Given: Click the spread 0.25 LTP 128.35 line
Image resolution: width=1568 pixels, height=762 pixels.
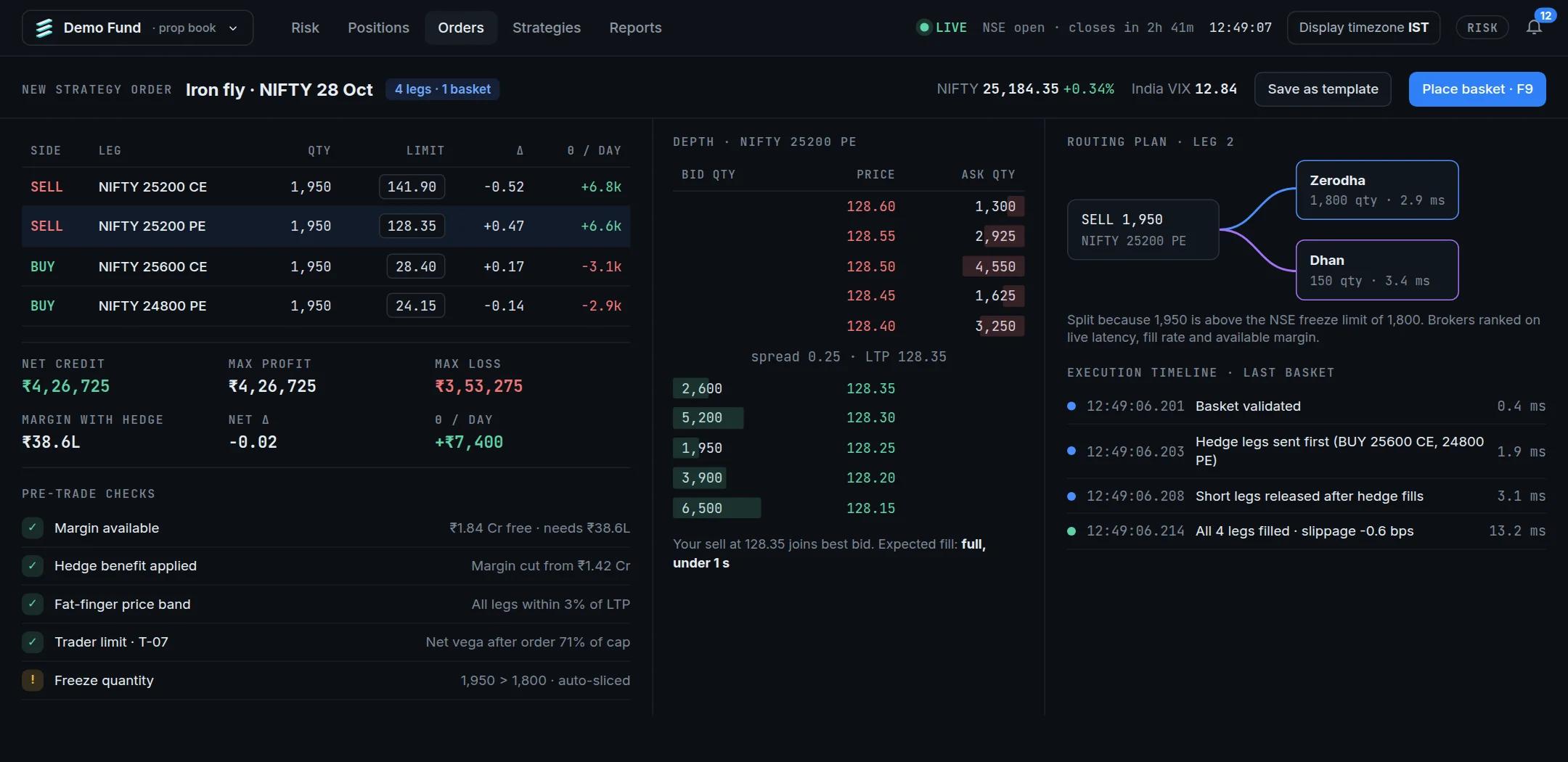Looking at the screenshot, I should [x=849, y=356].
